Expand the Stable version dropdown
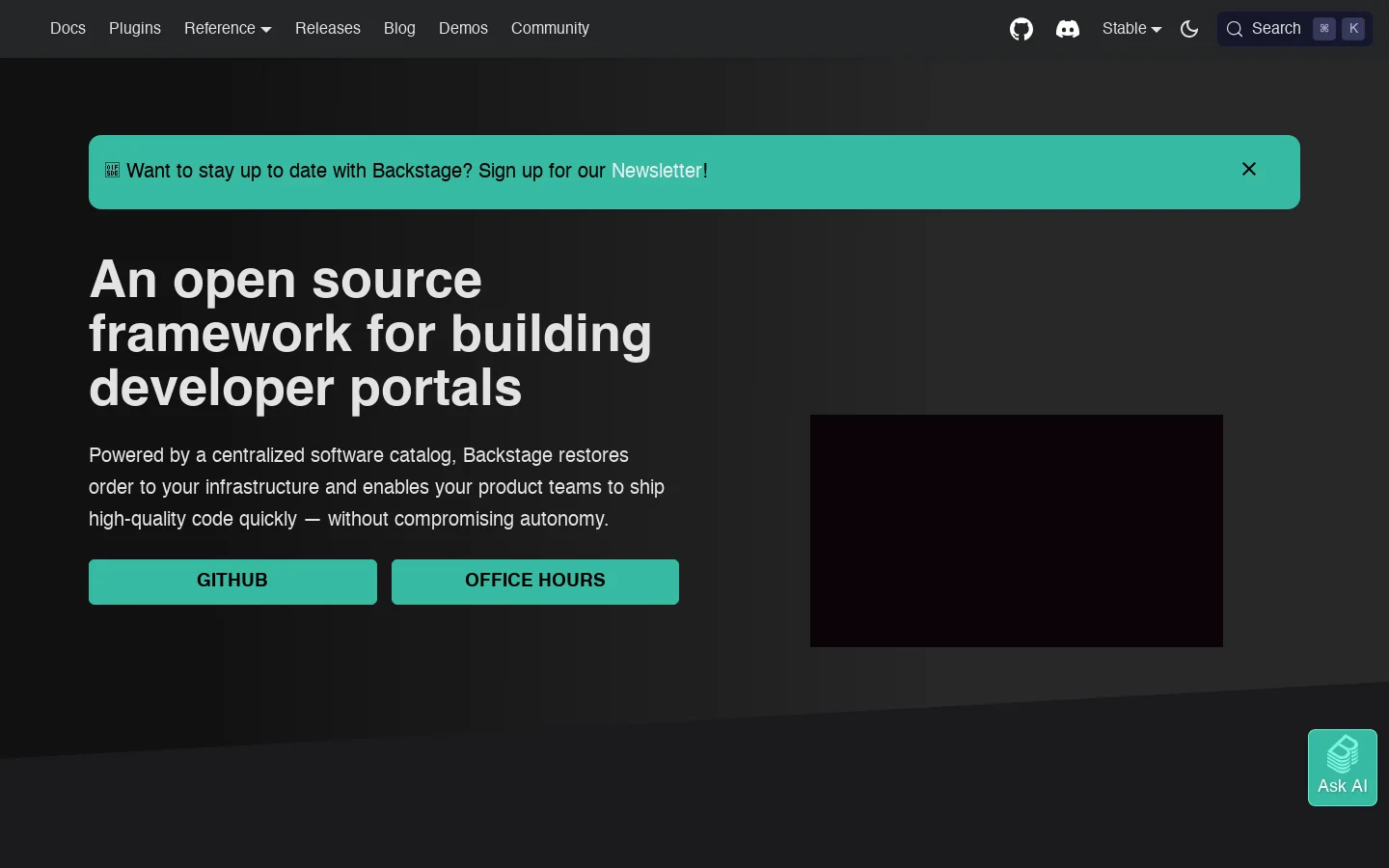 pyautogui.click(x=1131, y=29)
